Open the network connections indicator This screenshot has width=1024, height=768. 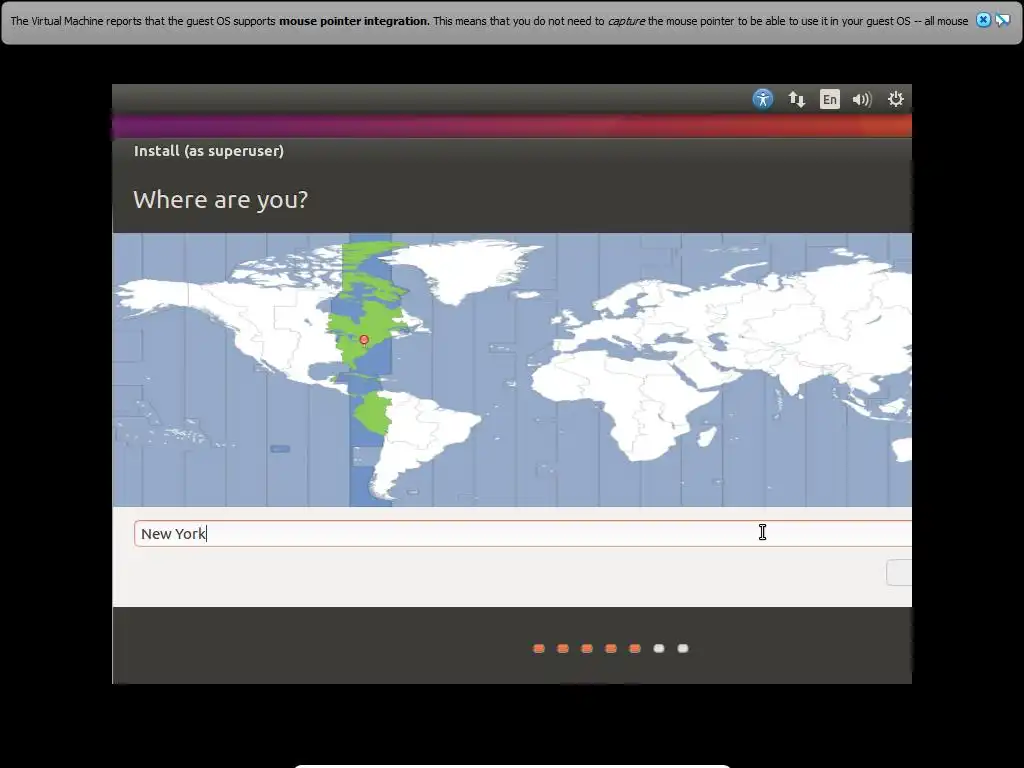[x=796, y=99]
